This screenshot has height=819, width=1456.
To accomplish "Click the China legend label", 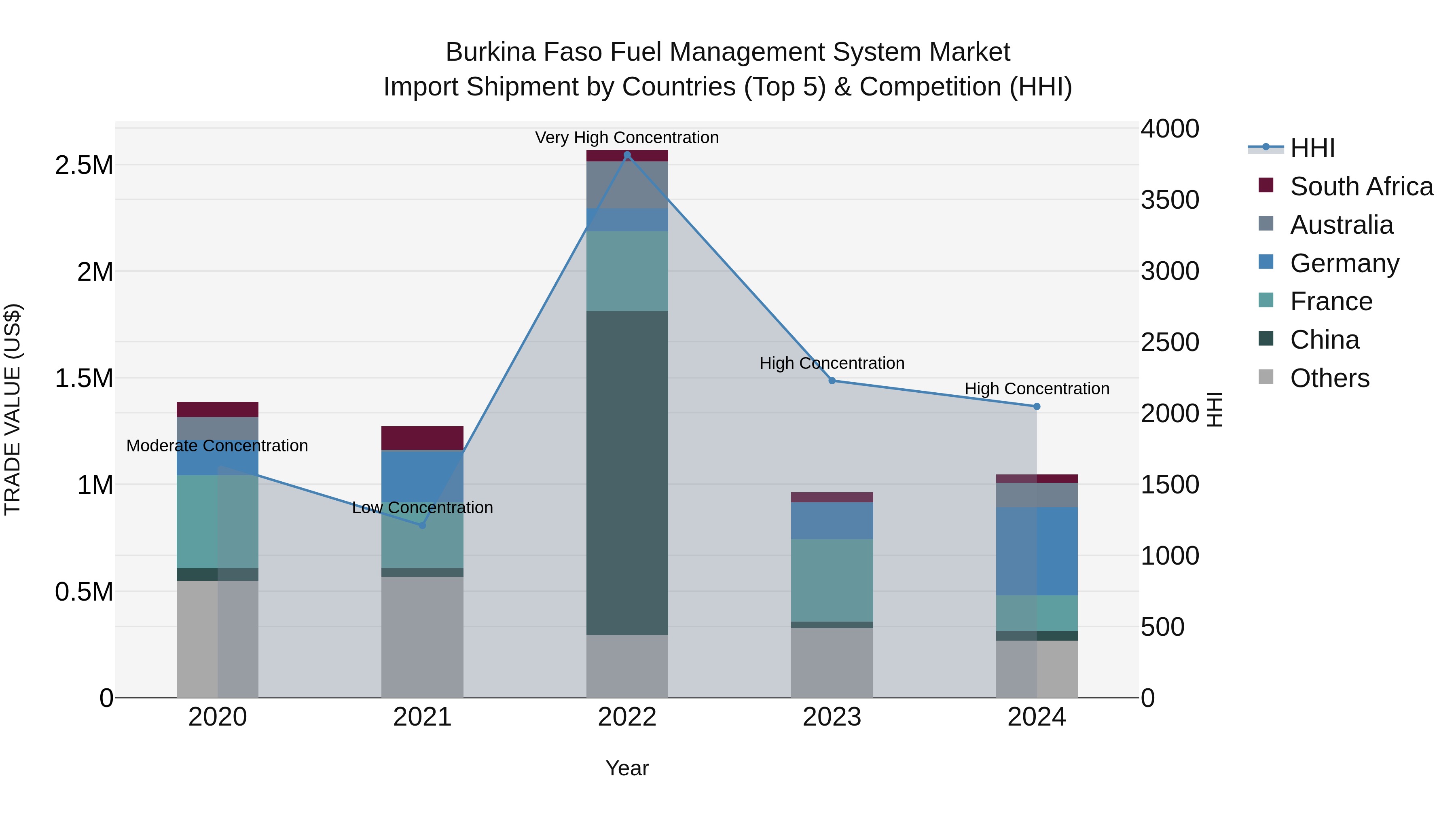I will (1325, 340).
